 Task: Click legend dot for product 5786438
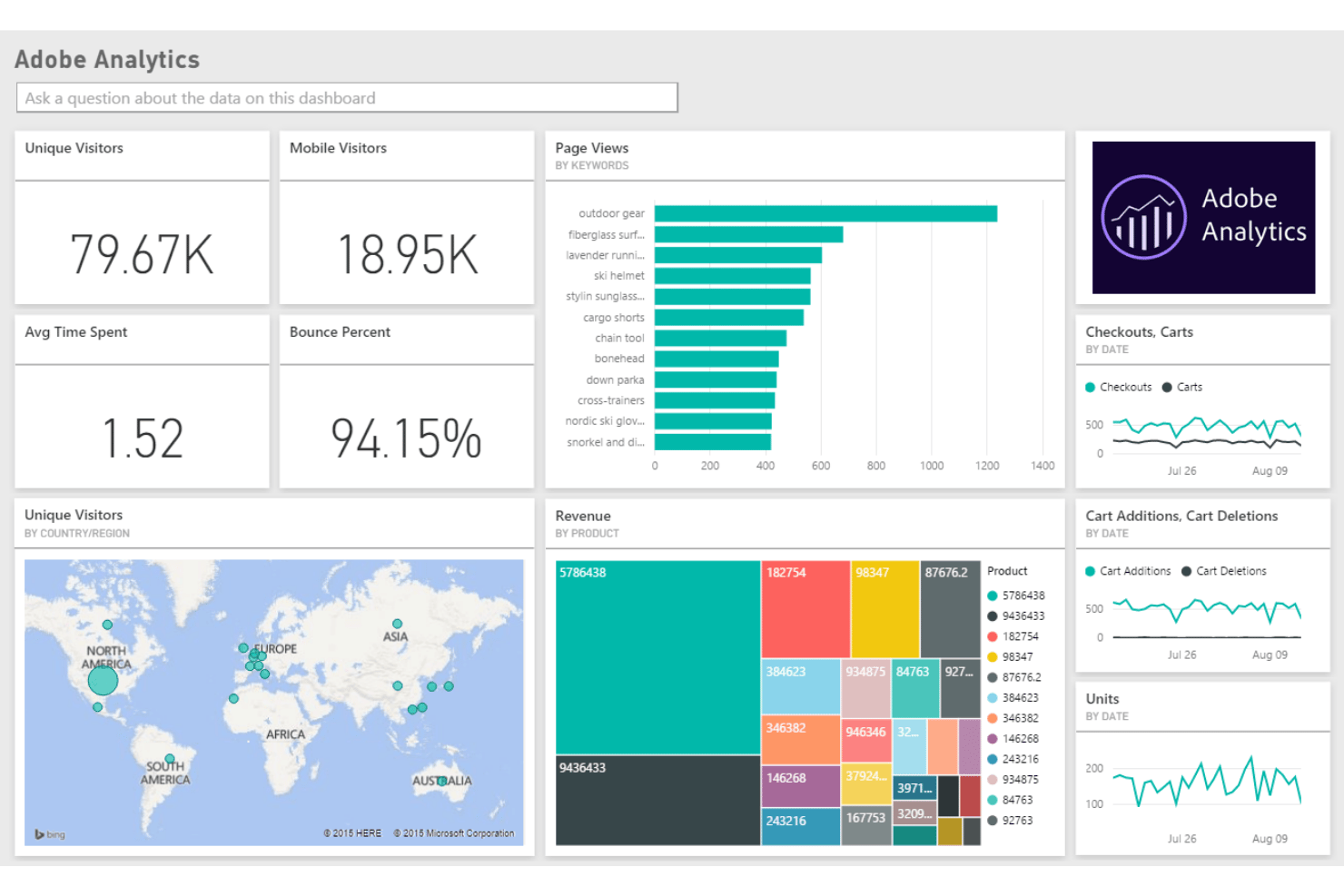[x=993, y=596]
